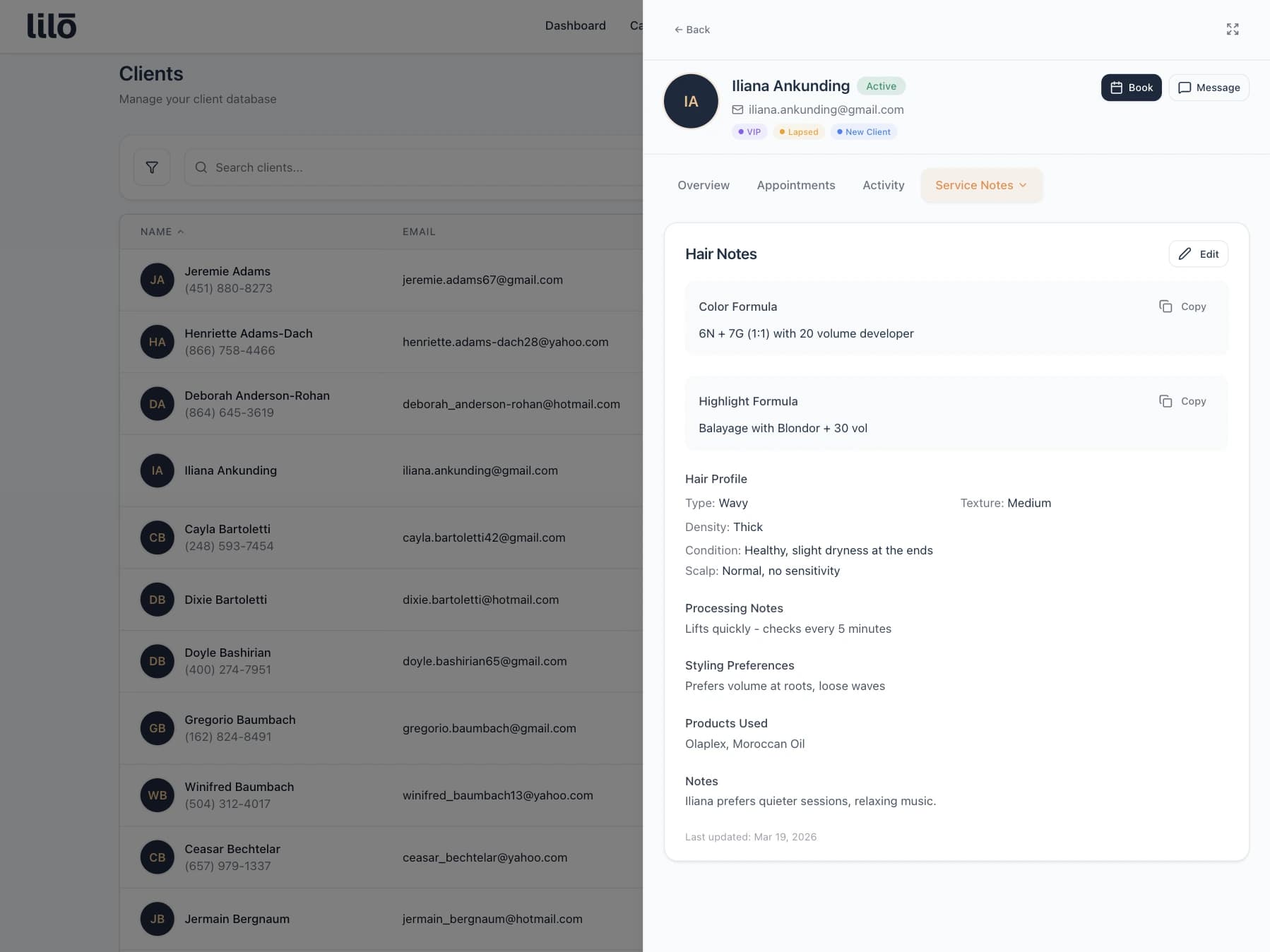Screen dimensions: 1270x952
Task: Switch to the Overview tab
Action: tap(704, 185)
